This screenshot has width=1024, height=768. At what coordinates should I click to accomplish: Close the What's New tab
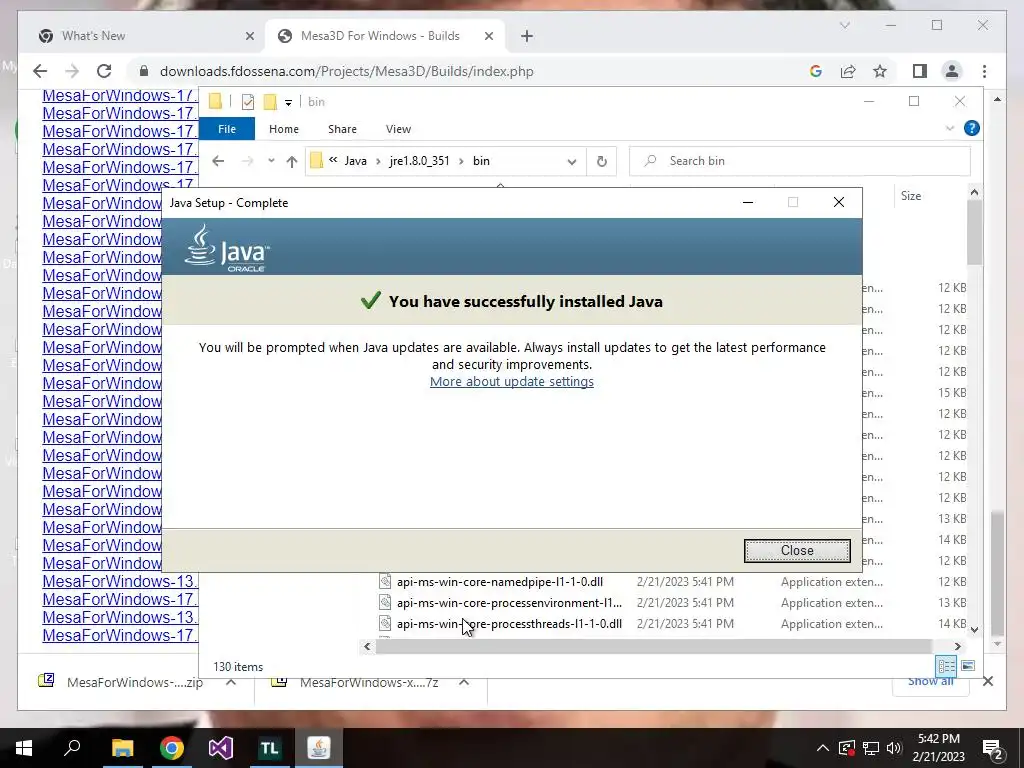coord(249,36)
